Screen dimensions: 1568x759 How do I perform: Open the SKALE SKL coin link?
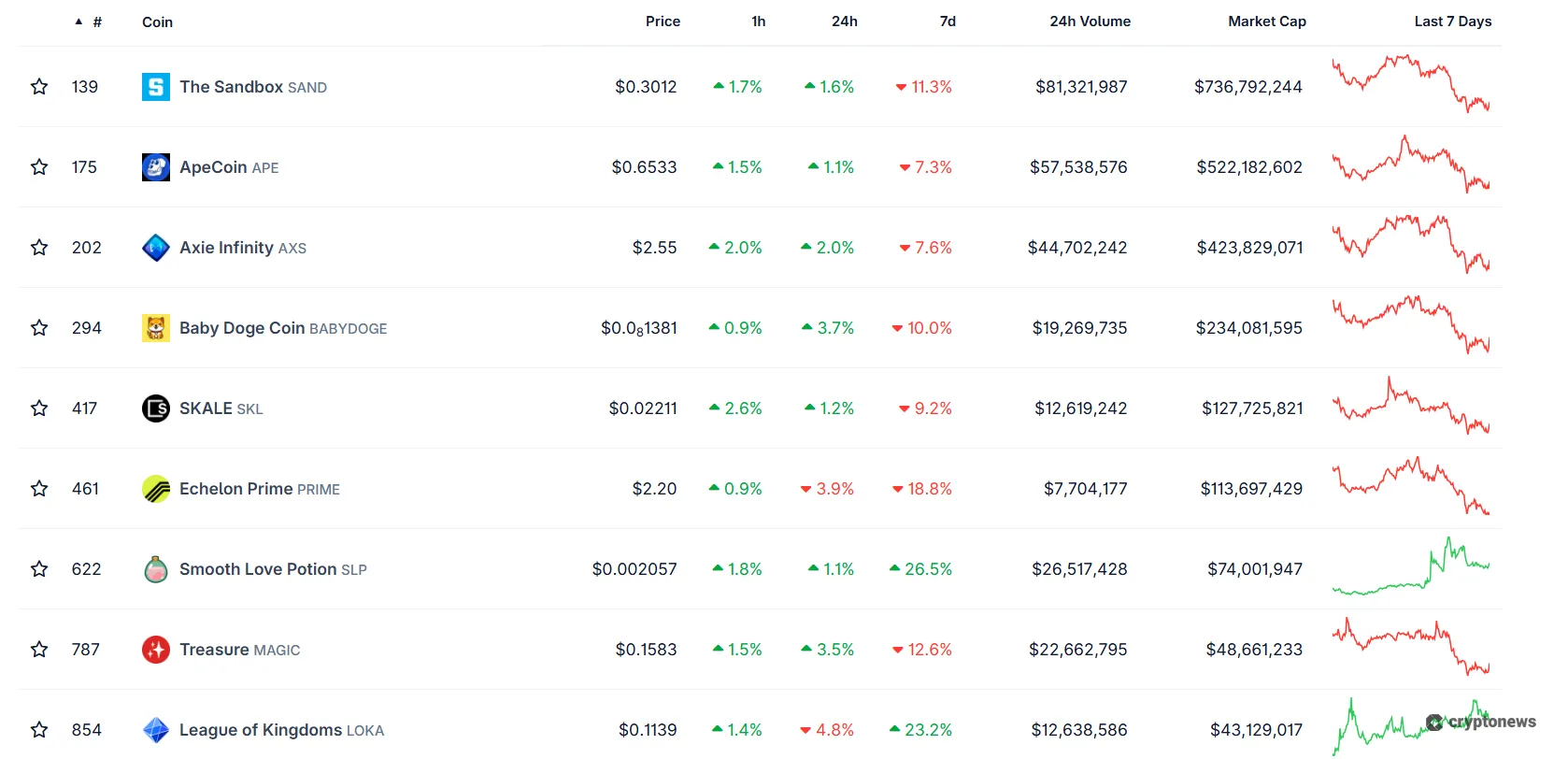[221, 408]
